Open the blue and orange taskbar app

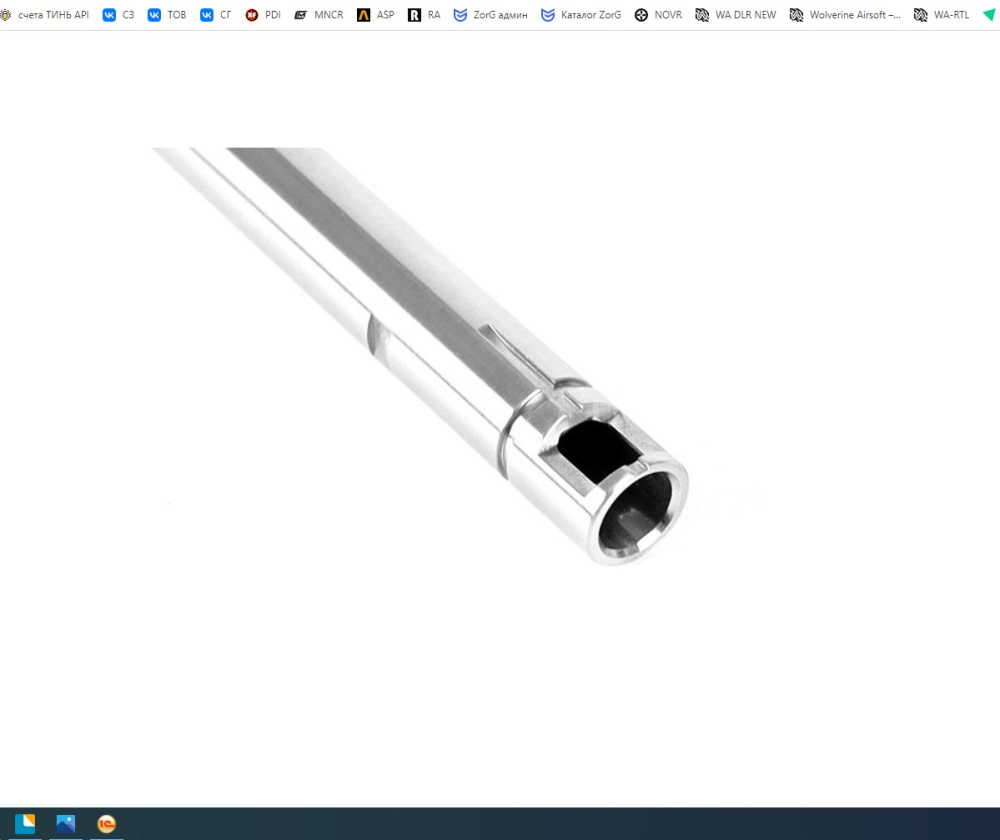[x=25, y=823]
